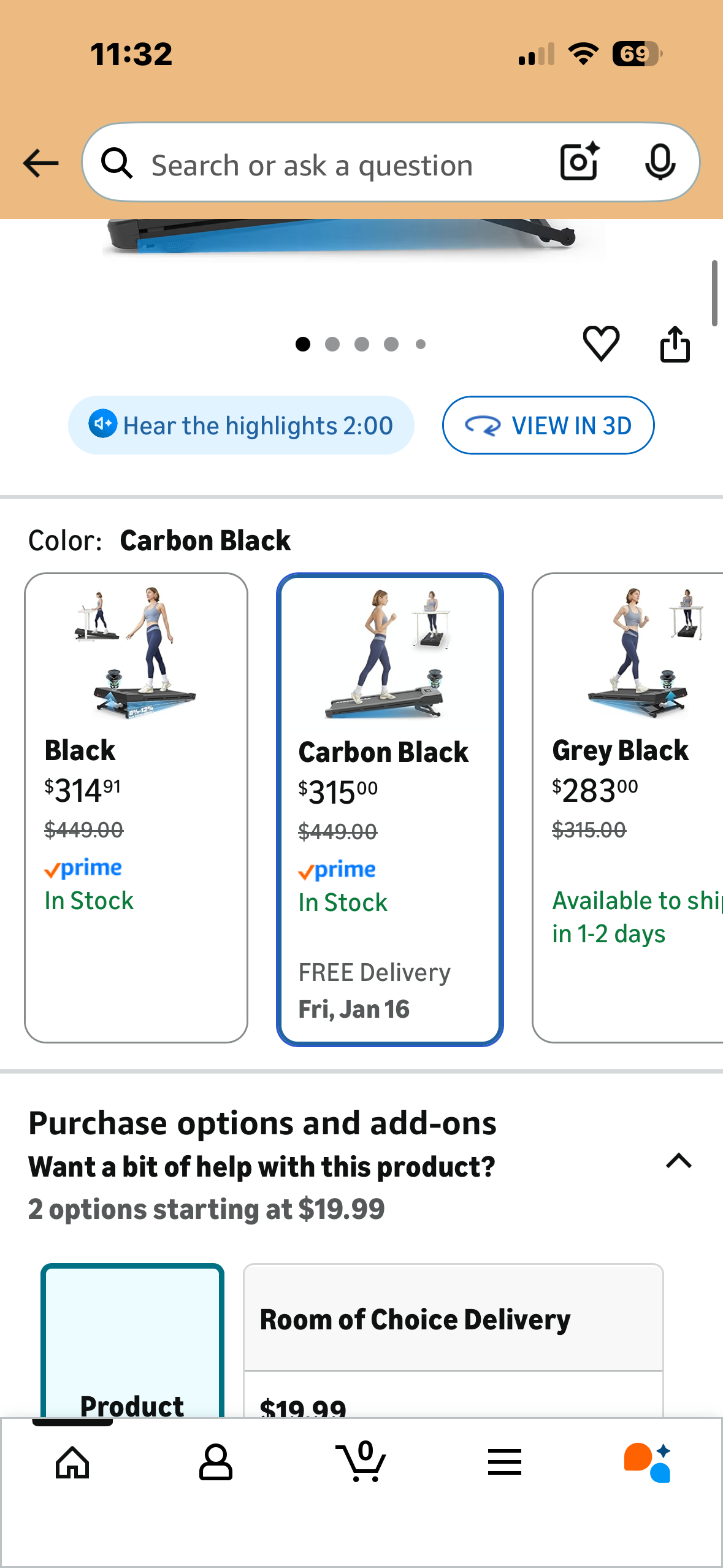This screenshot has width=723, height=1568.
Task: Choose Room of Choice Delivery option
Action: (453, 1319)
